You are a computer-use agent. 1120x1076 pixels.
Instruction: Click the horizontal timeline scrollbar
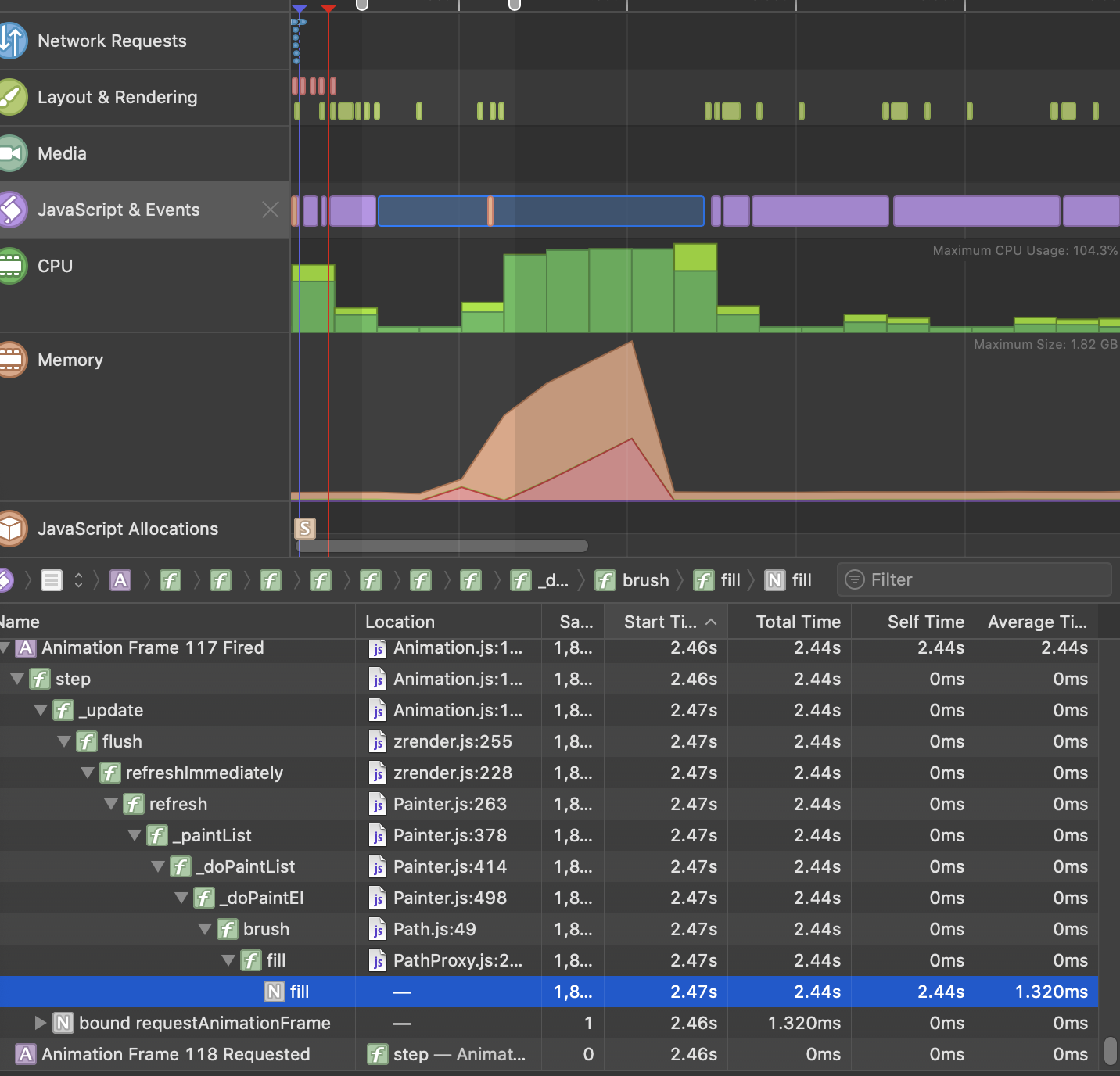coord(442,546)
